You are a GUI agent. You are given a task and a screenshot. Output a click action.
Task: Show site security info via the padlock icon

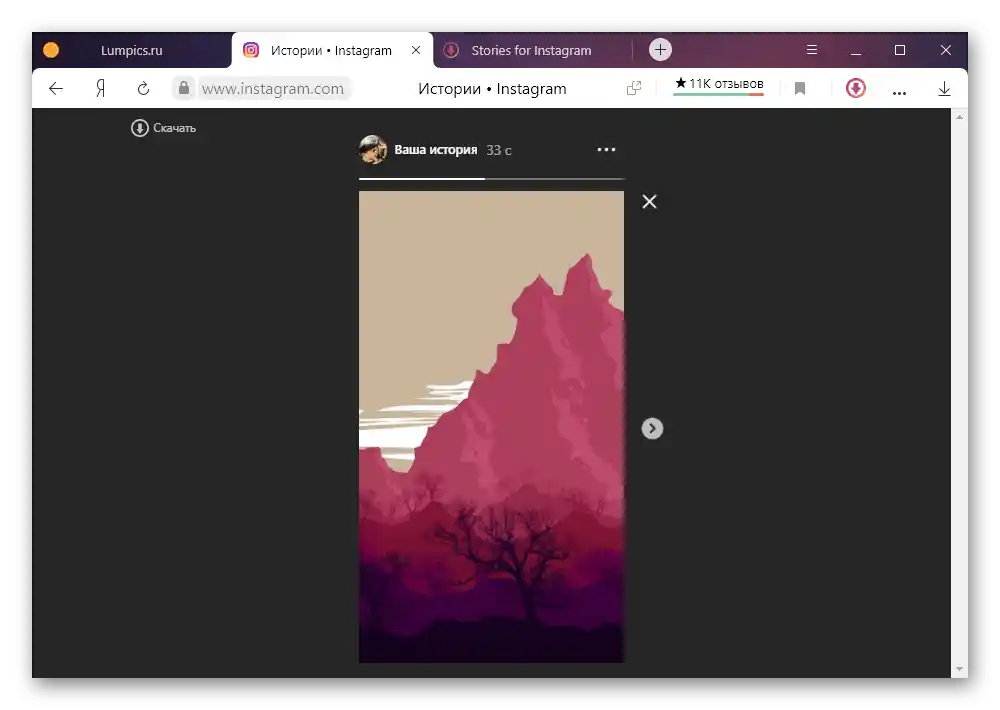[x=184, y=87]
